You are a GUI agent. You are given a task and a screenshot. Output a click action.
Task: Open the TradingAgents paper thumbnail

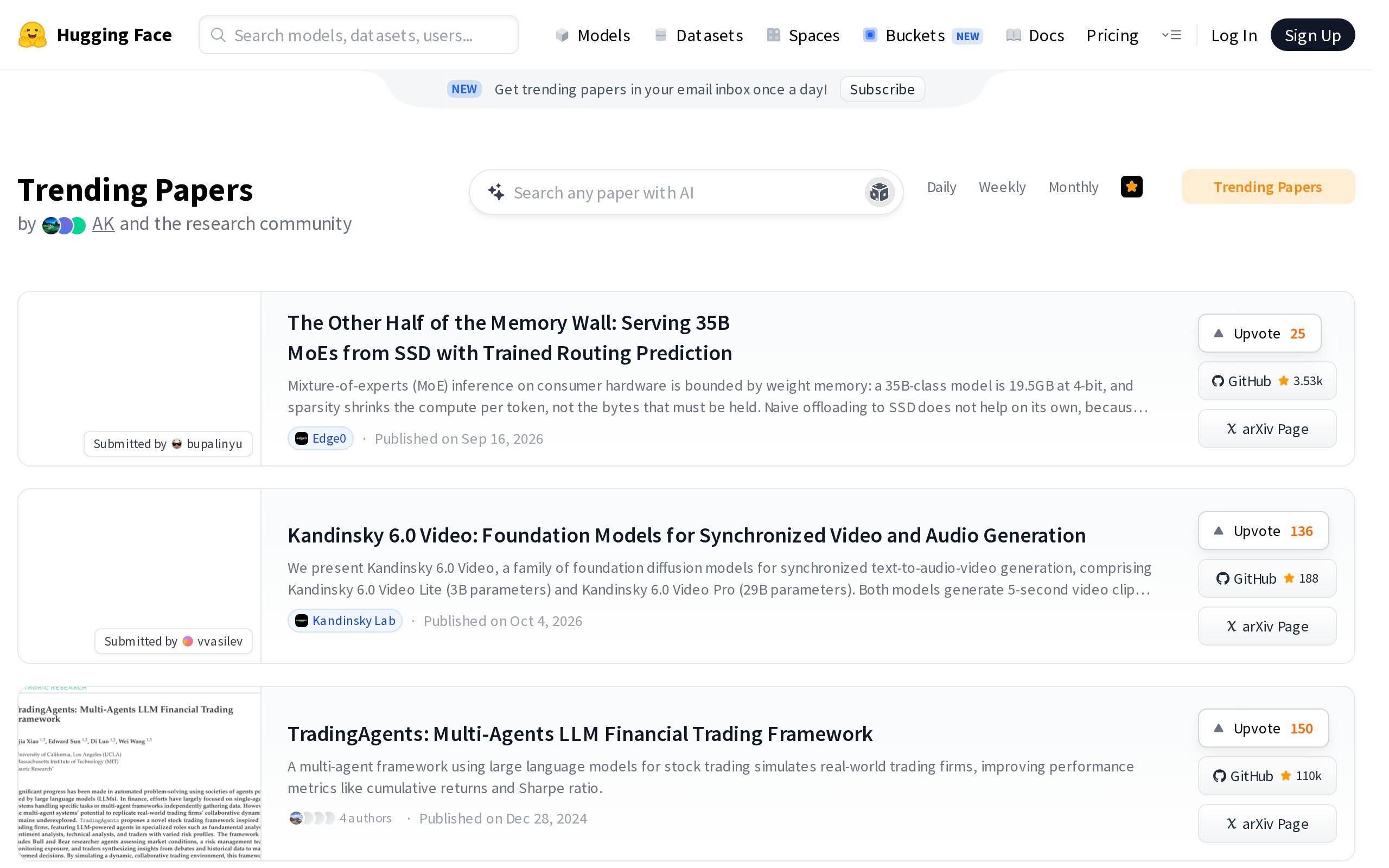point(139,773)
